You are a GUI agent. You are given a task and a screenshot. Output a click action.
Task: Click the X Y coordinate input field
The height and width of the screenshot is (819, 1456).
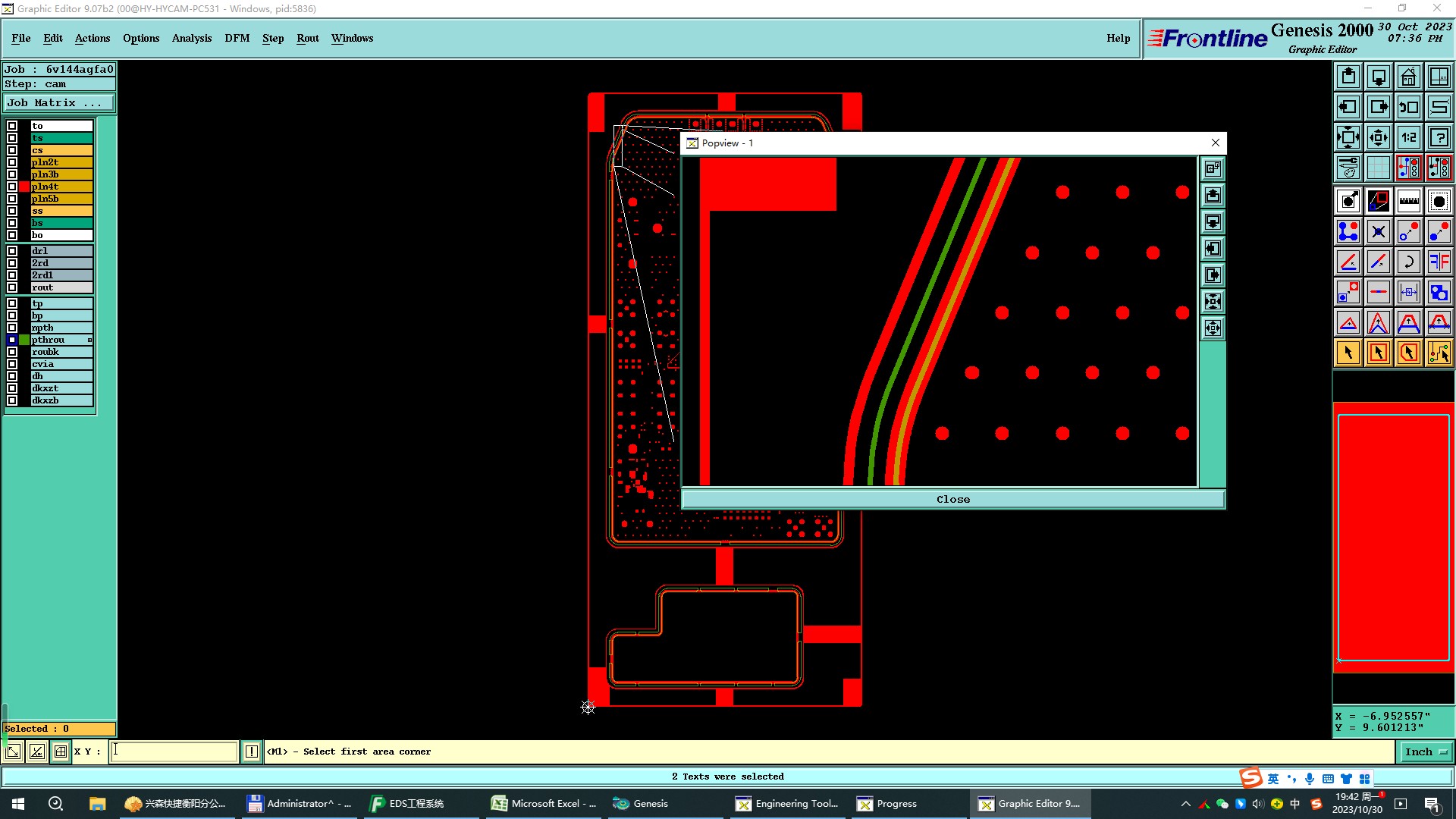[x=174, y=752]
